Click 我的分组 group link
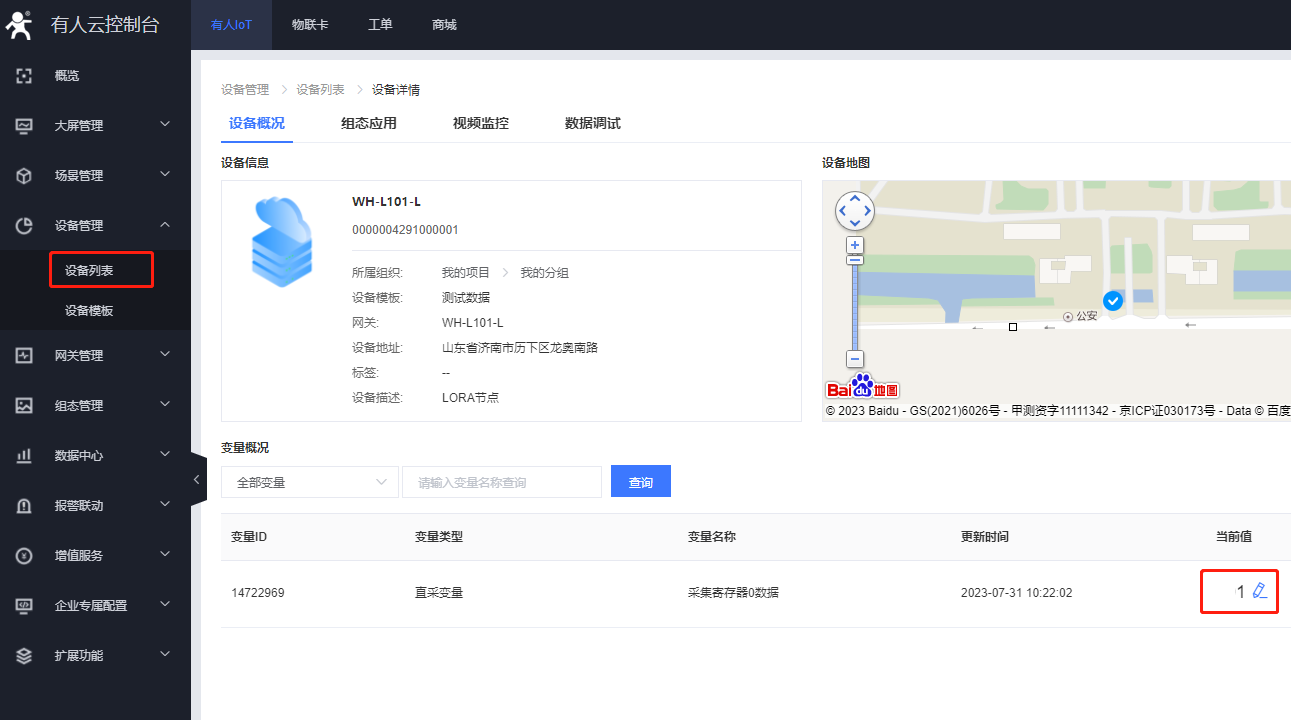1291x720 pixels. pyautogui.click(x=544, y=273)
